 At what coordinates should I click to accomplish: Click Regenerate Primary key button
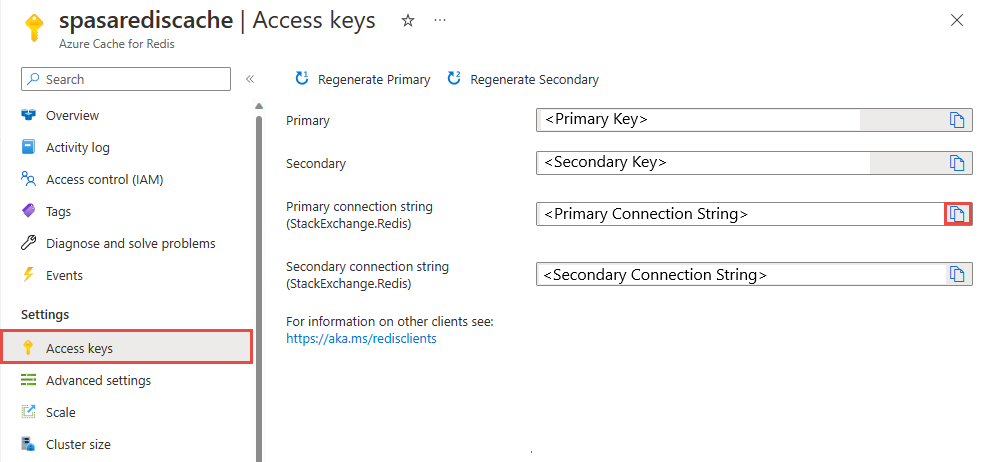[x=363, y=79]
